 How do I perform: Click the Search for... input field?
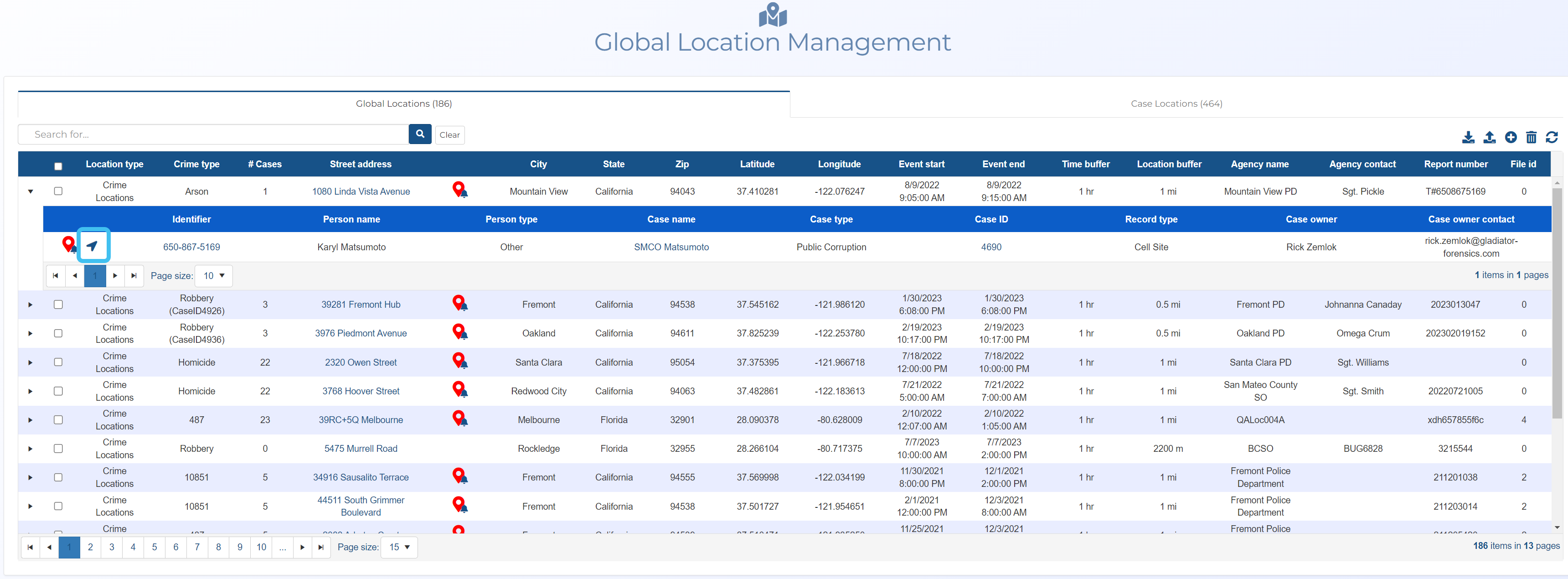[x=213, y=134]
